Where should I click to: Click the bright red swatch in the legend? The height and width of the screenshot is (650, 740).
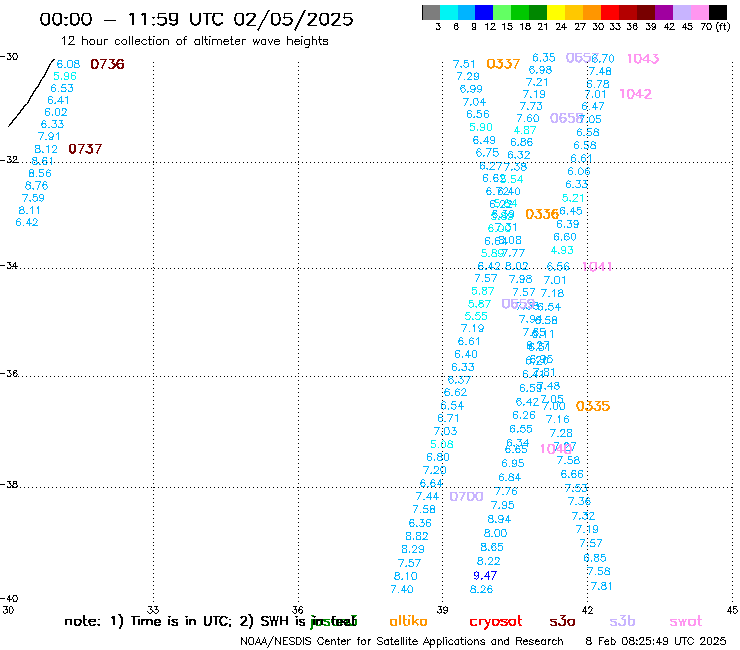609,12
